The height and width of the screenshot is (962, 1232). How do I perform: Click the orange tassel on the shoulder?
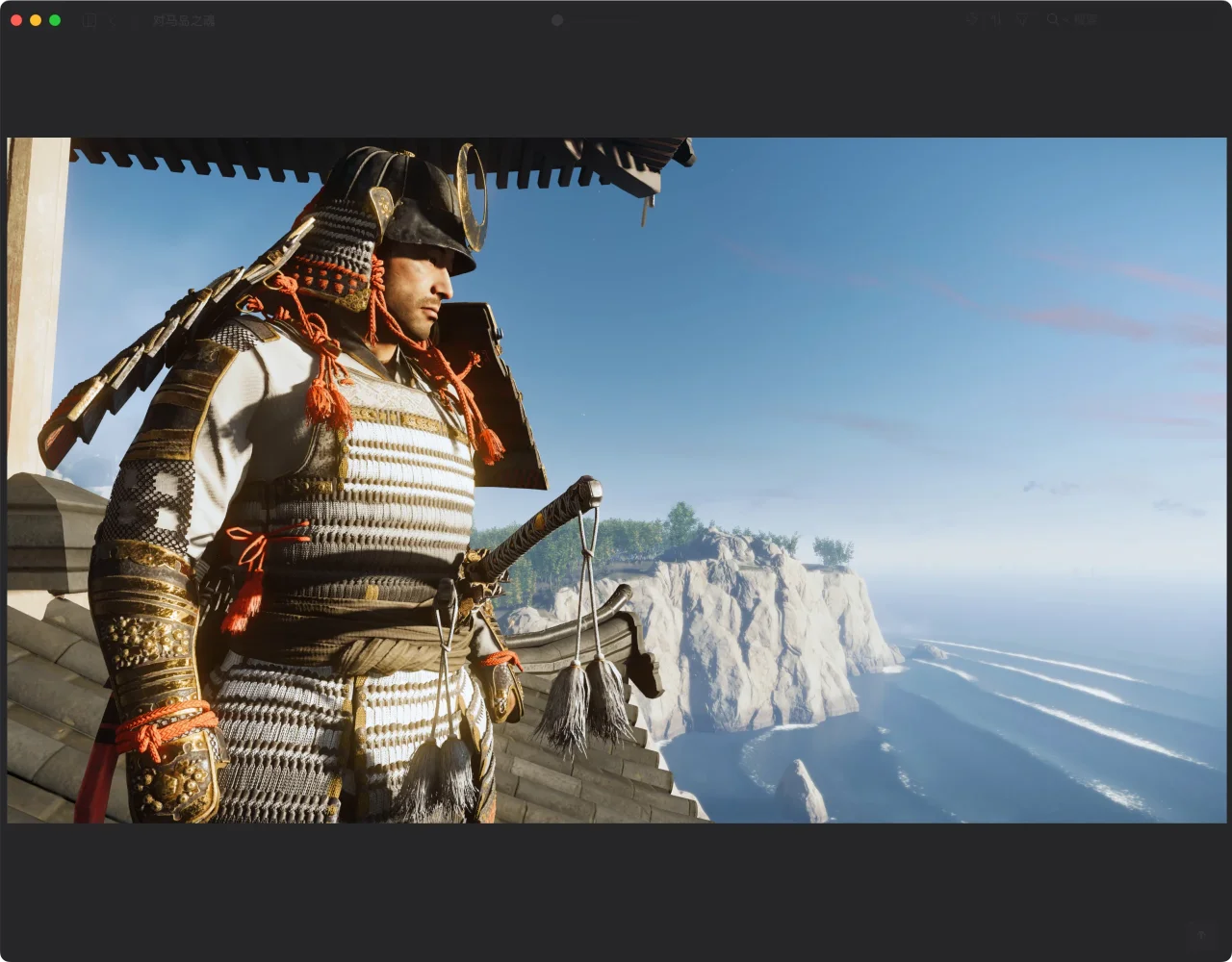click(327, 399)
